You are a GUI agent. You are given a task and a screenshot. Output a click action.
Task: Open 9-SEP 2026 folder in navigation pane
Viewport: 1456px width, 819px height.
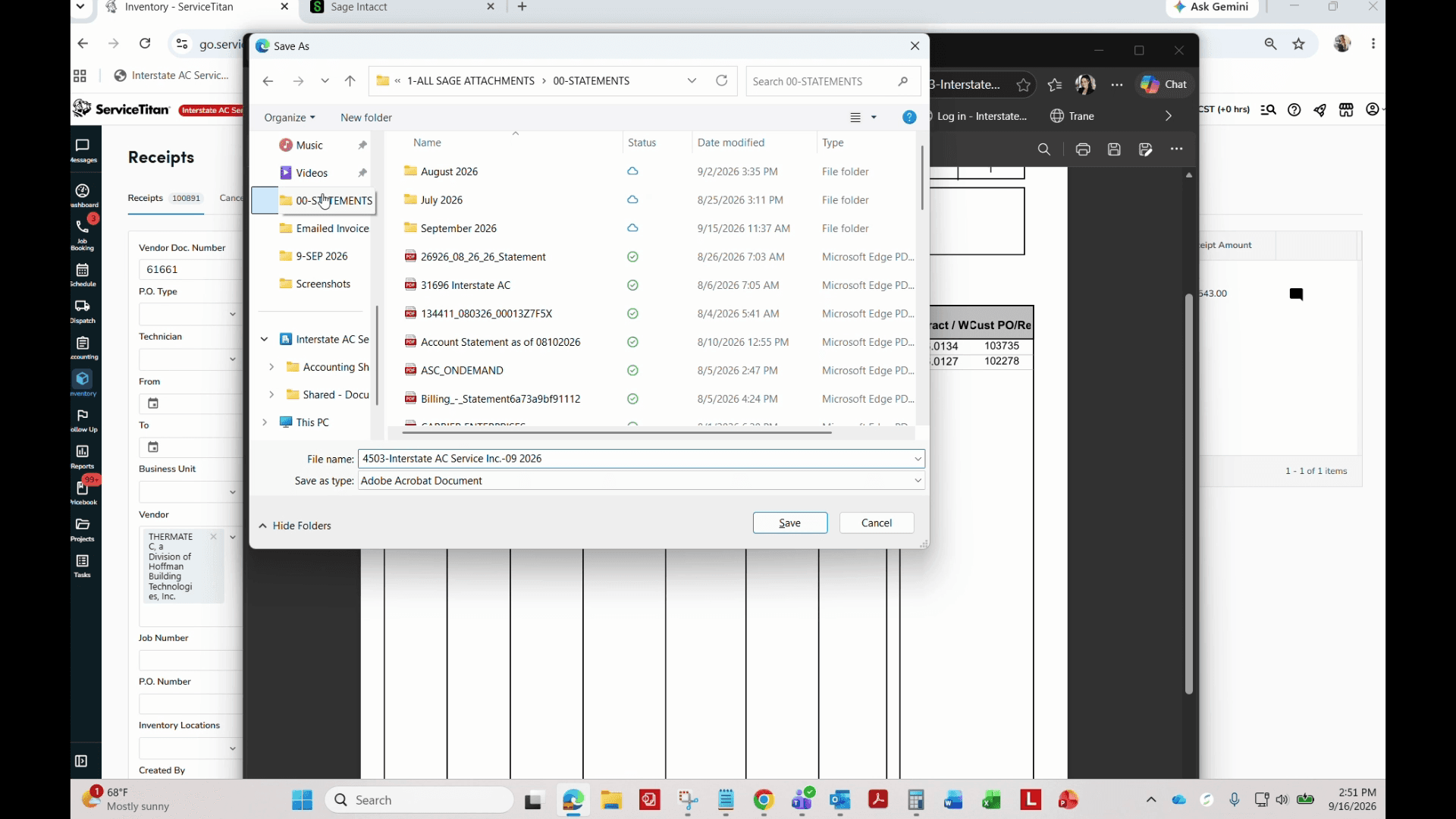click(322, 256)
